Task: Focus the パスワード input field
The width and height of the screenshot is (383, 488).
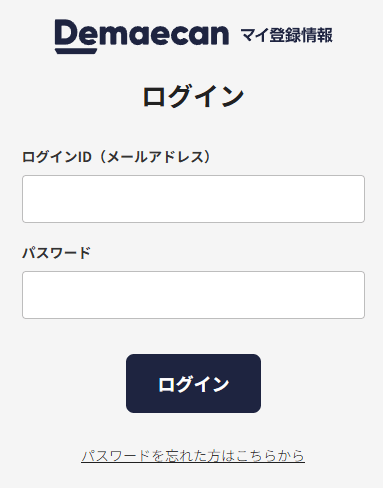Action: (193, 295)
